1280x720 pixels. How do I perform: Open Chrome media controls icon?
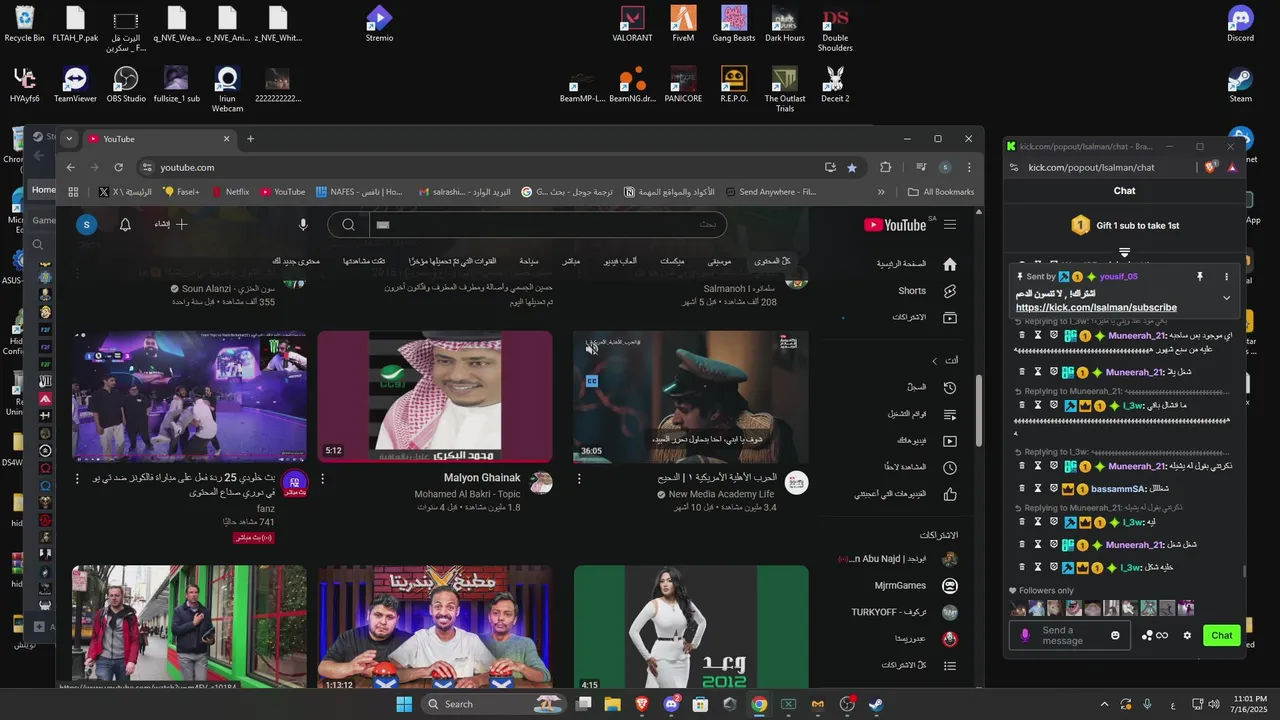921,167
